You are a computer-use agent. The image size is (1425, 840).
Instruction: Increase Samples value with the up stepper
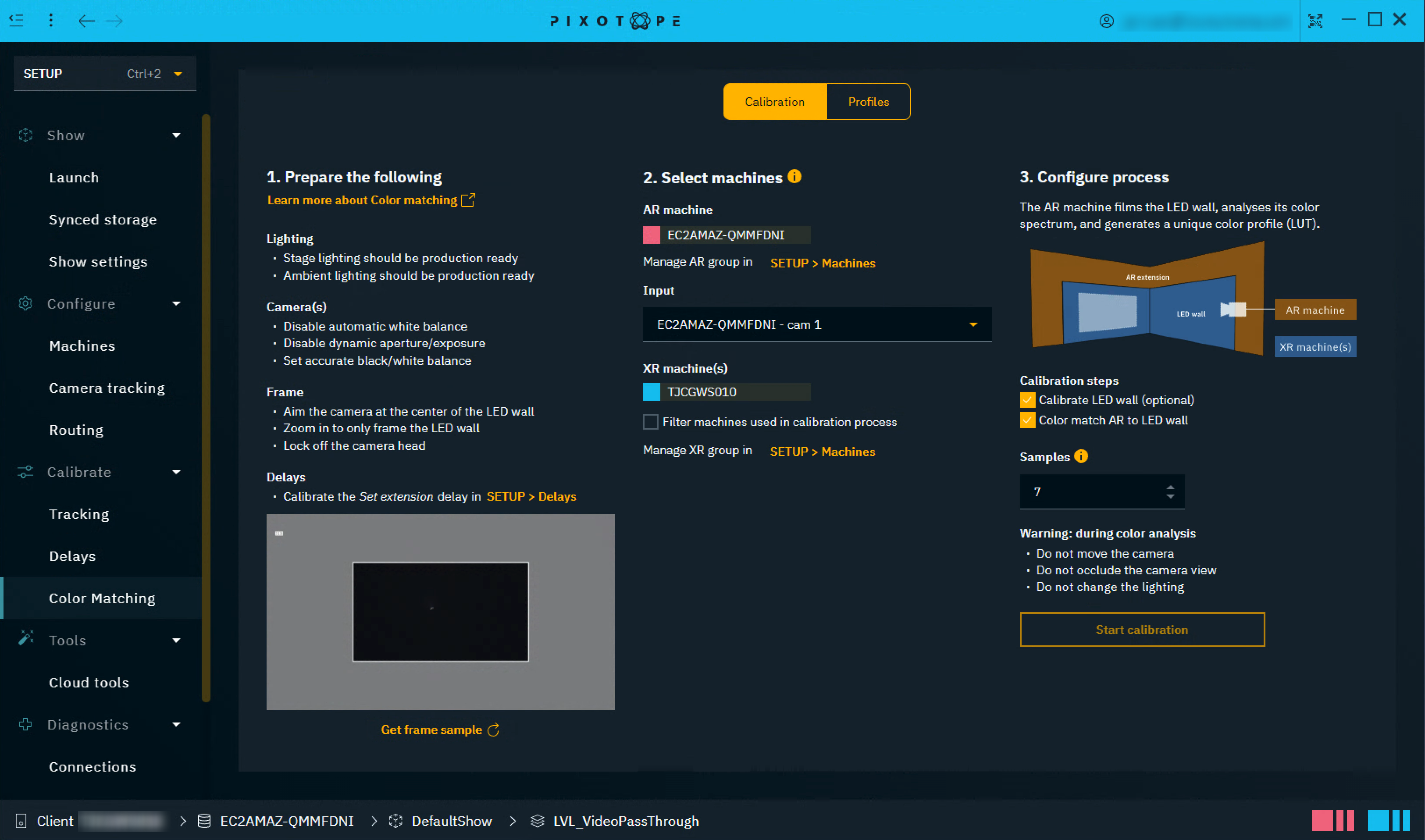(x=1170, y=487)
